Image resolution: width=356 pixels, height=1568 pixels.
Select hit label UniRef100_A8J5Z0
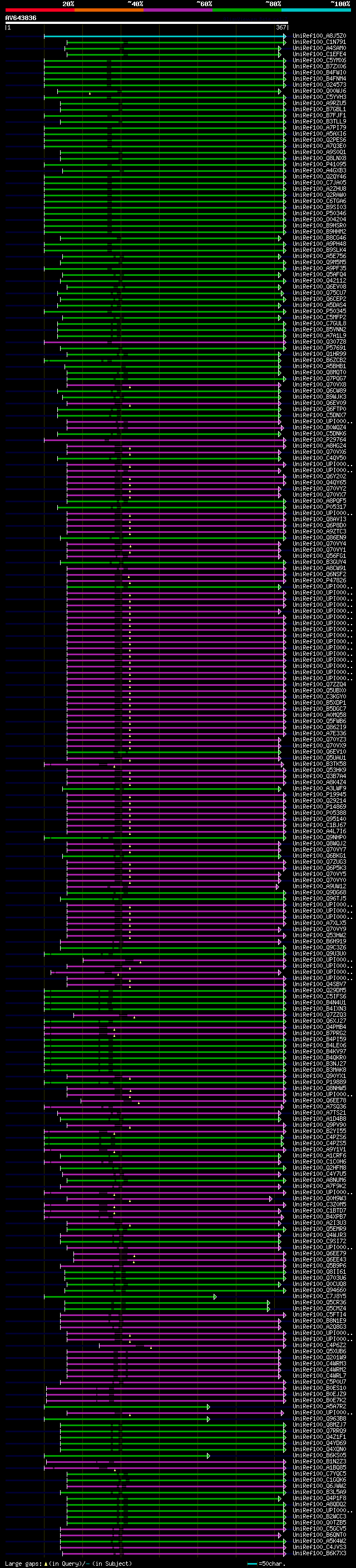point(319,36)
